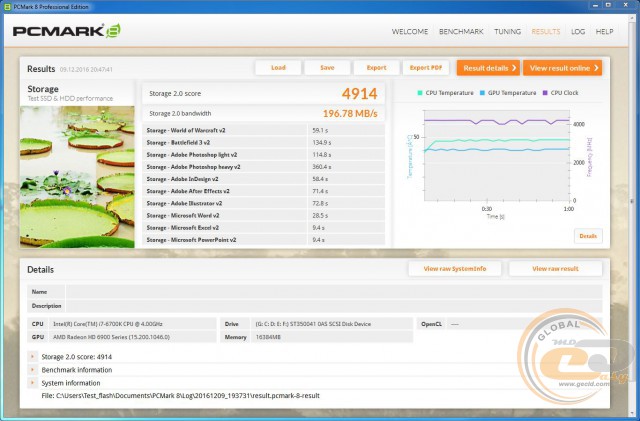Click the Memory value 16384MB
The height and width of the screenshot is (421, 640).
(x=268, y=337)
